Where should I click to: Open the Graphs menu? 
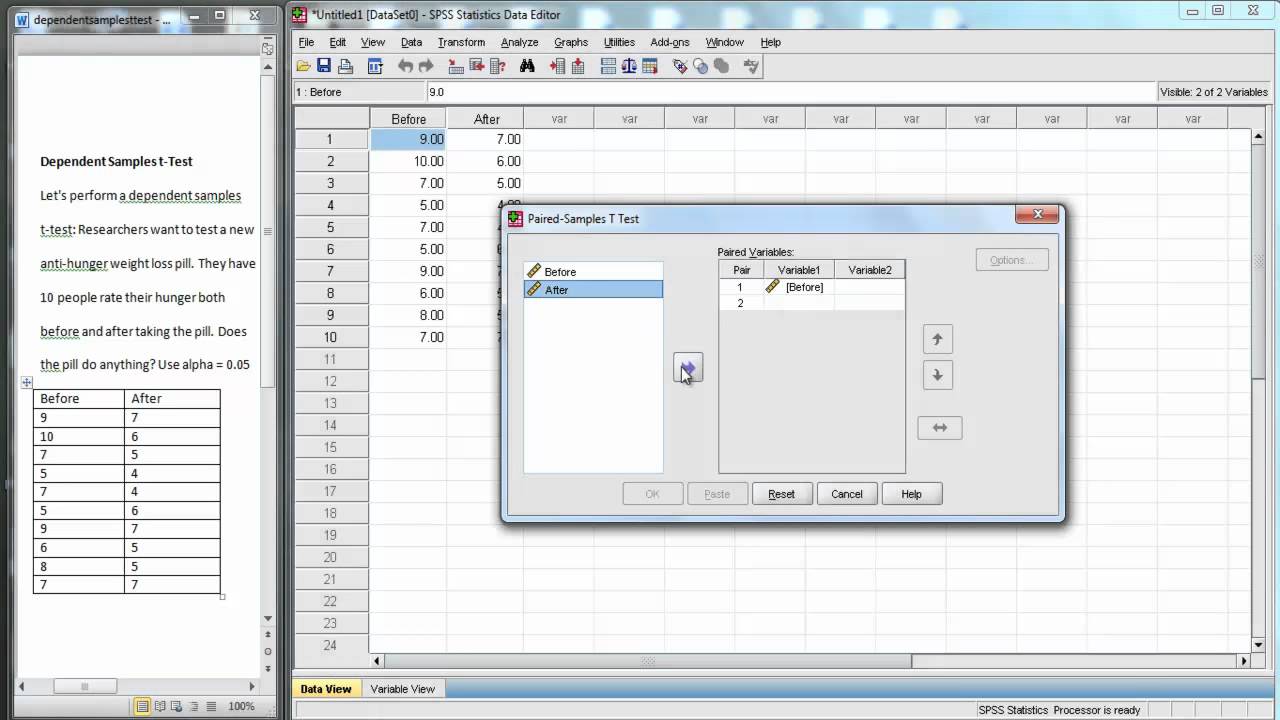(x=571, y=42)
